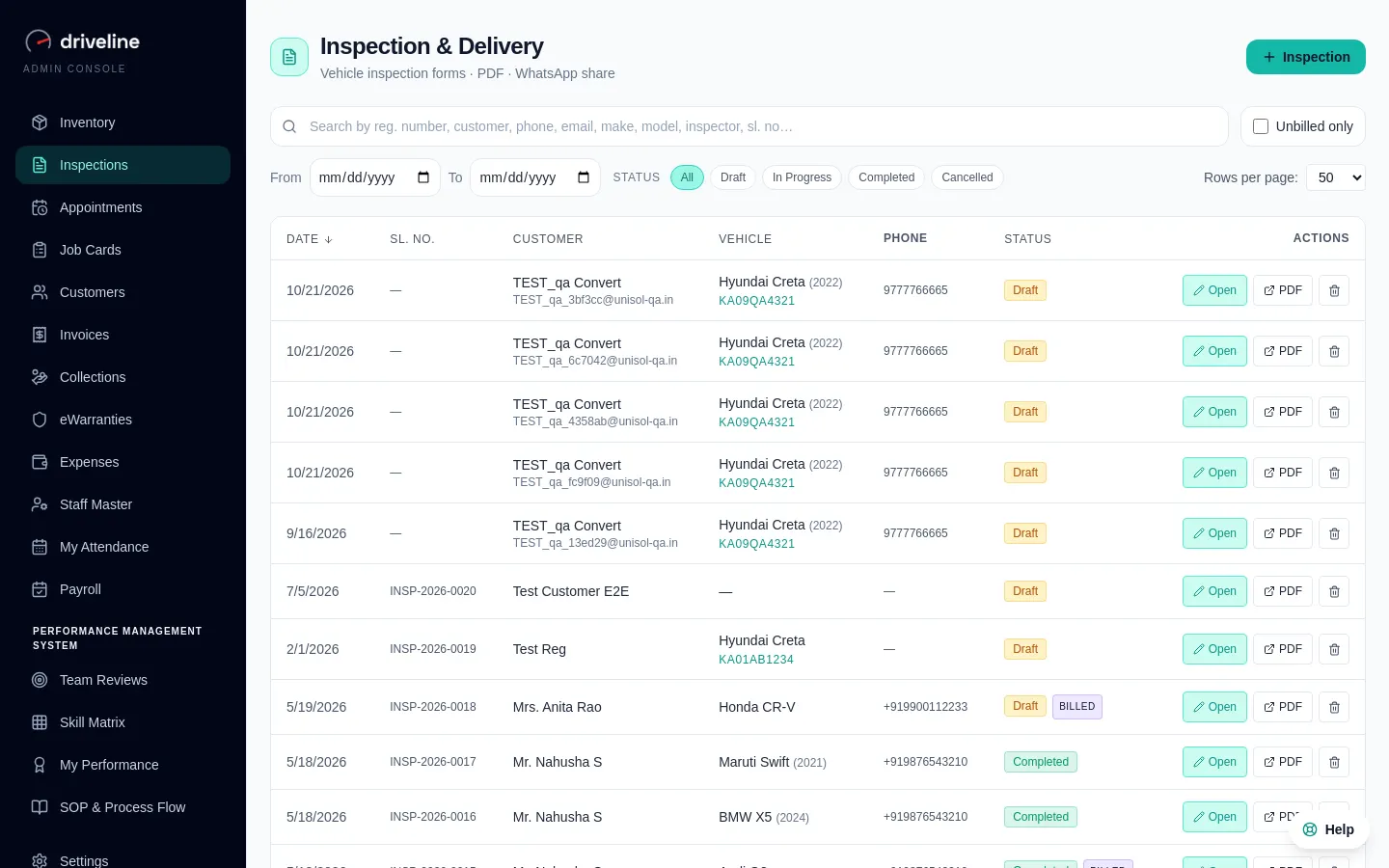Go to Expenses page
Image resolution: width=1389 pixels, height=868 pixels.
pos(123,462)
